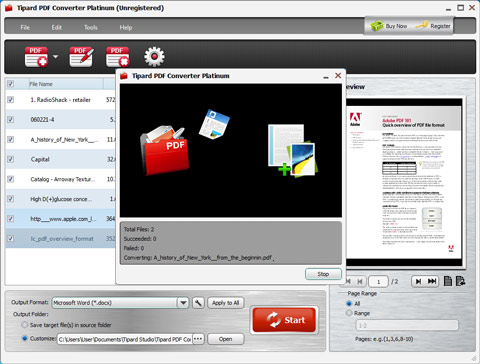Viewport: 480px width, 364px height.
Task: Click the preview page number field
Action: pos(378,282)
